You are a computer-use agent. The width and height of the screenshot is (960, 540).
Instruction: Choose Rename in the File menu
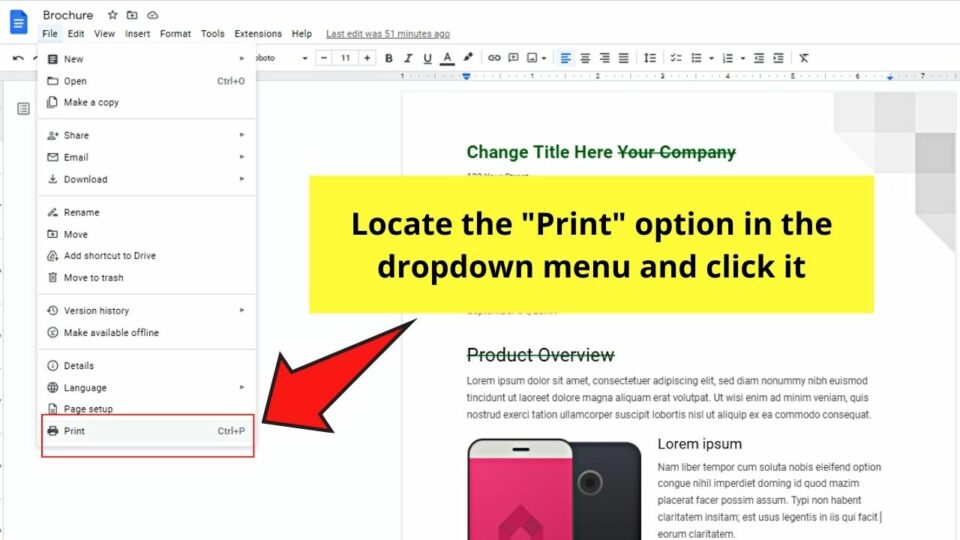coord(147,212)
